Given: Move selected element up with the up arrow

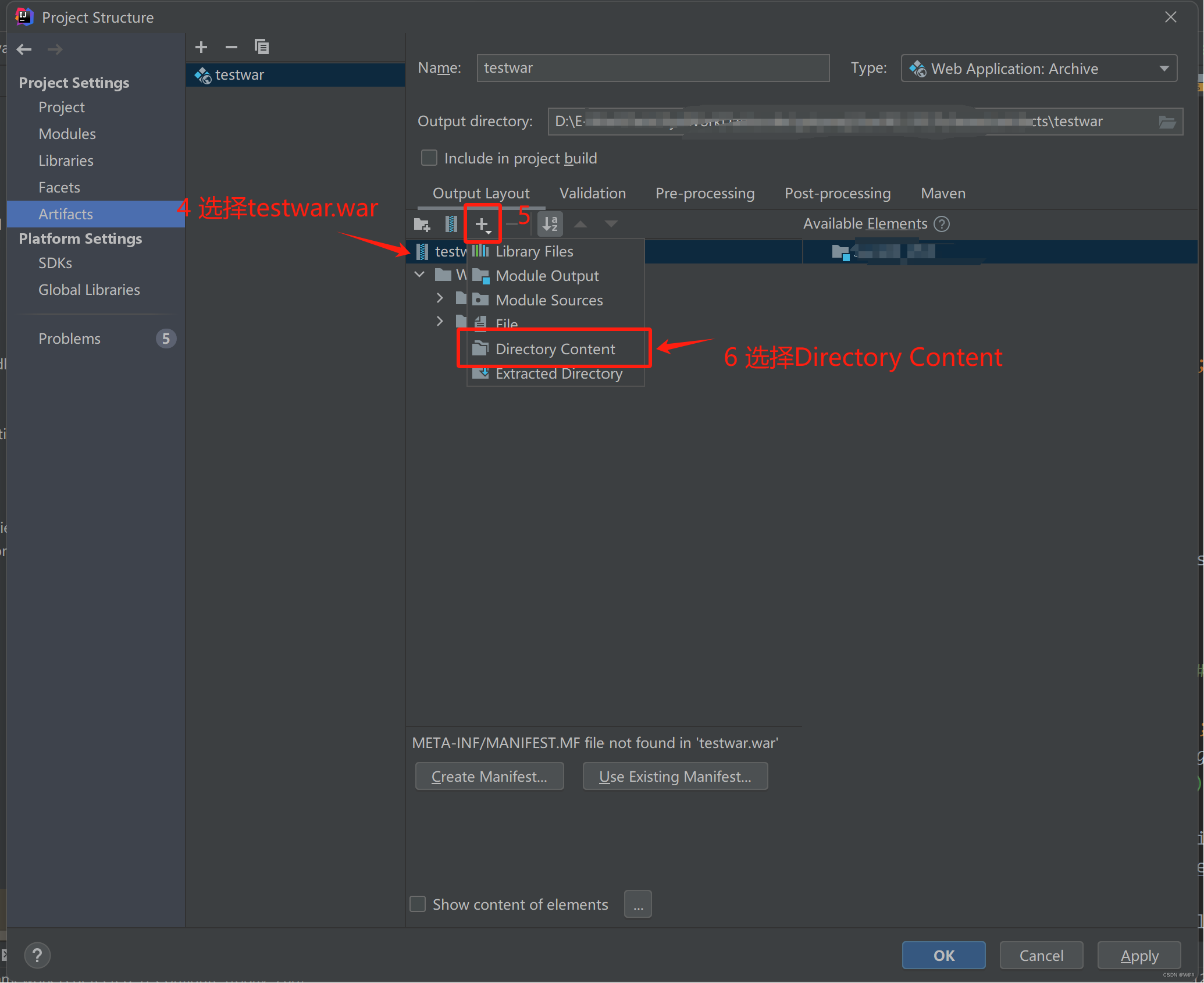Looking at the screenshot, I should point(580,224).
